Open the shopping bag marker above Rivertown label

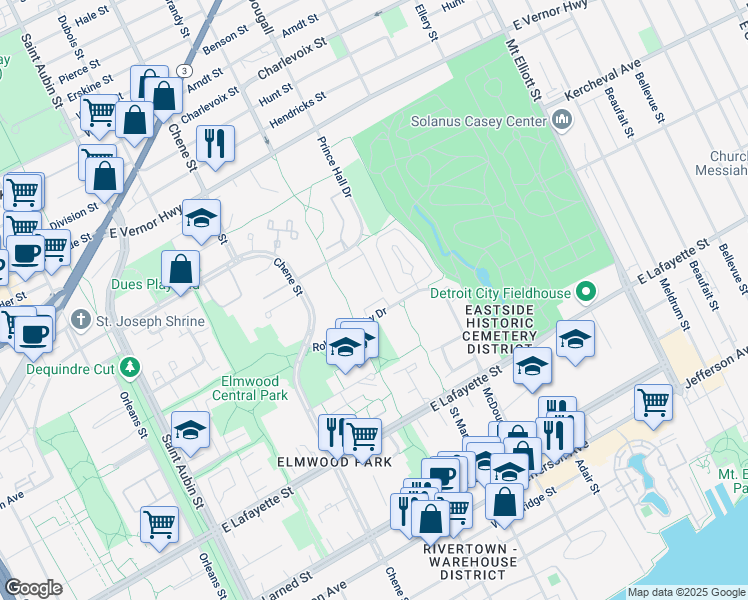pos(430,520)
